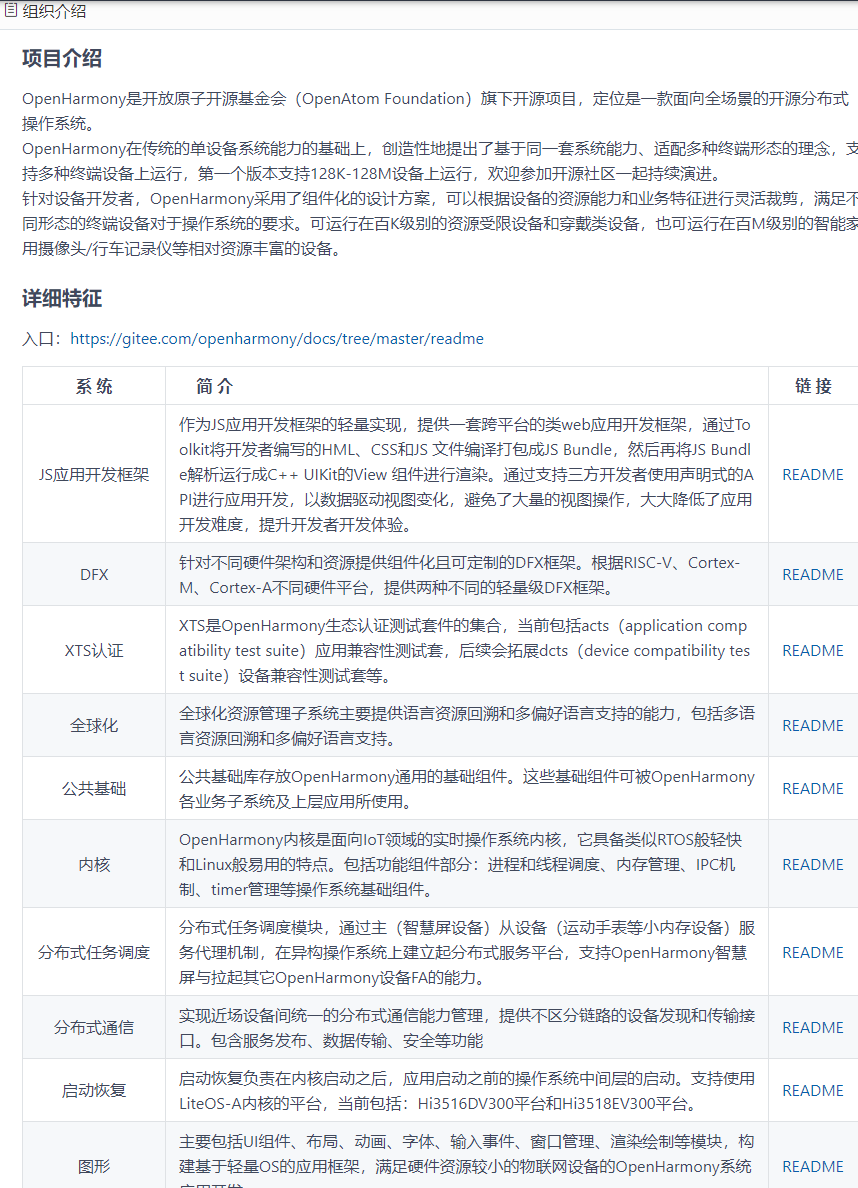Viewport: 858px width, 1188px height.
Task: Click the 实现近场设备间 description cell
Action: [467, 1027]
